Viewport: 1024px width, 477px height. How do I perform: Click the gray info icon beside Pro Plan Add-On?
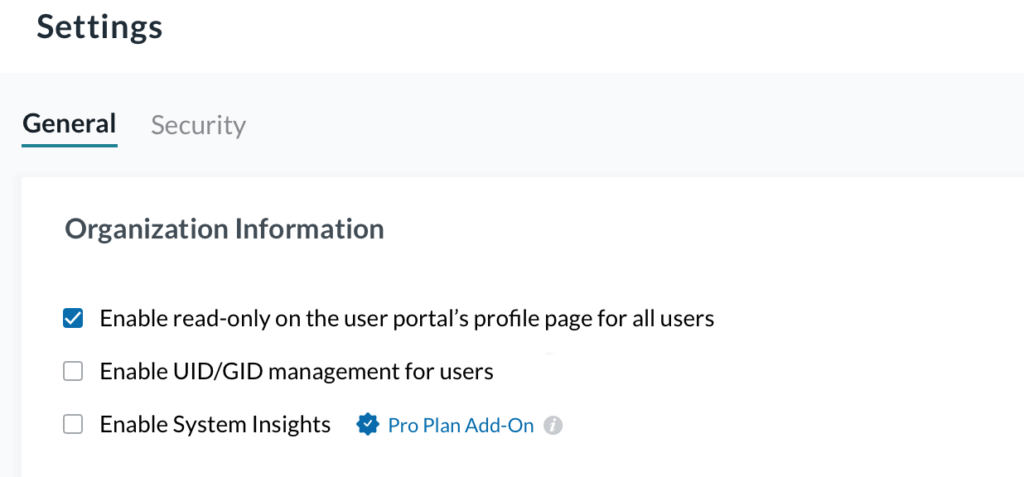[553, 426]
